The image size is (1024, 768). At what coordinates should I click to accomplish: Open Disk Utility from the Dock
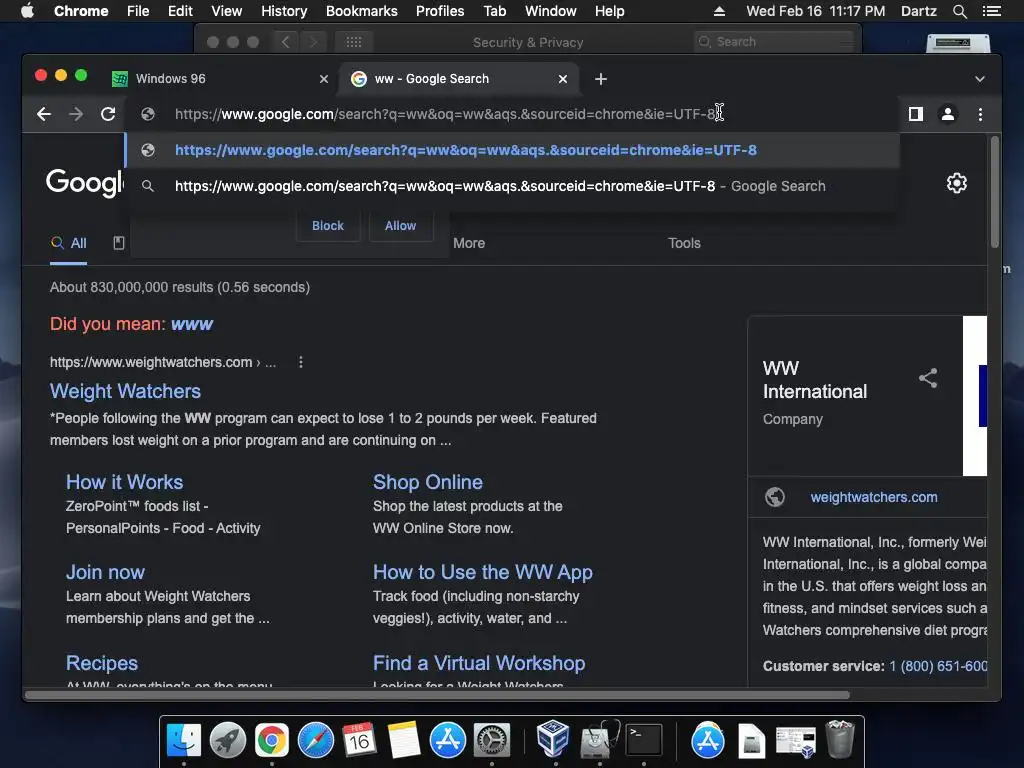(600, 739)
